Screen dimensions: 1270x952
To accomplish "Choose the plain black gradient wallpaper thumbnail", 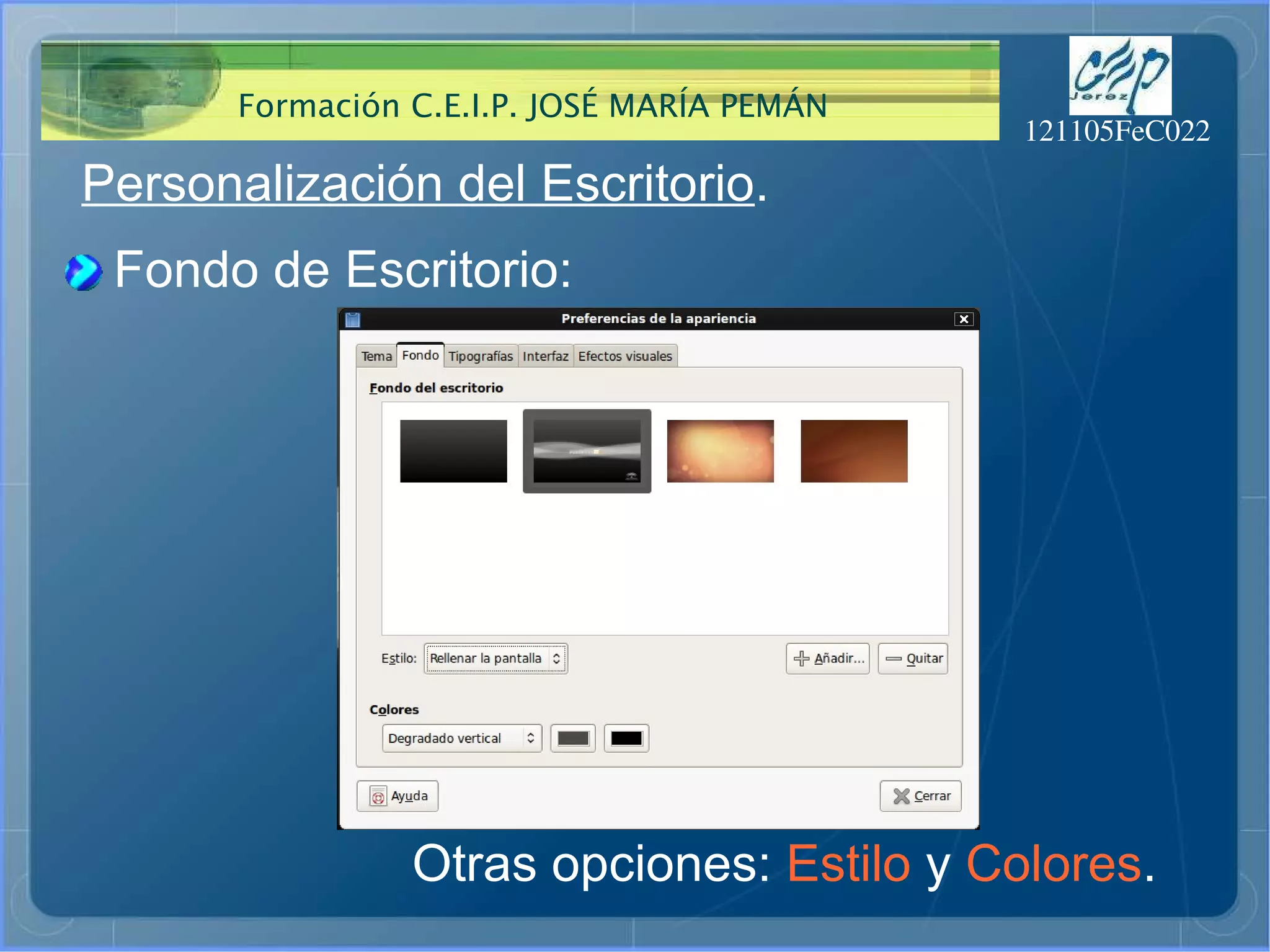I will point(453,451).
